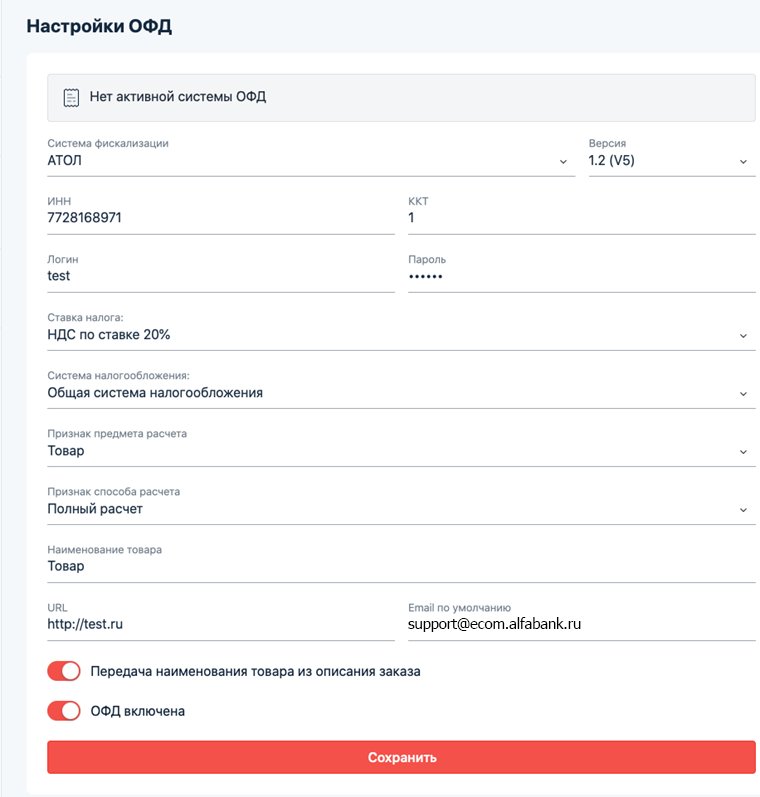The image size is (760, 797).
Task: Click the receipt icon in the OFD status banner
Action: 71,98
